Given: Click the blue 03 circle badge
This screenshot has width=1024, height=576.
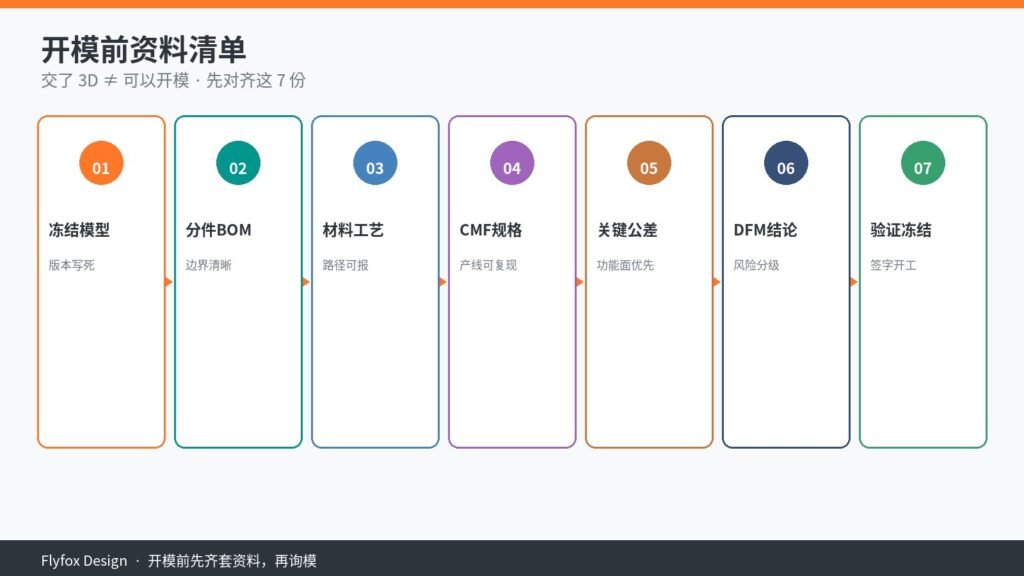Looking at the screenshot, I should coord(375,163).
